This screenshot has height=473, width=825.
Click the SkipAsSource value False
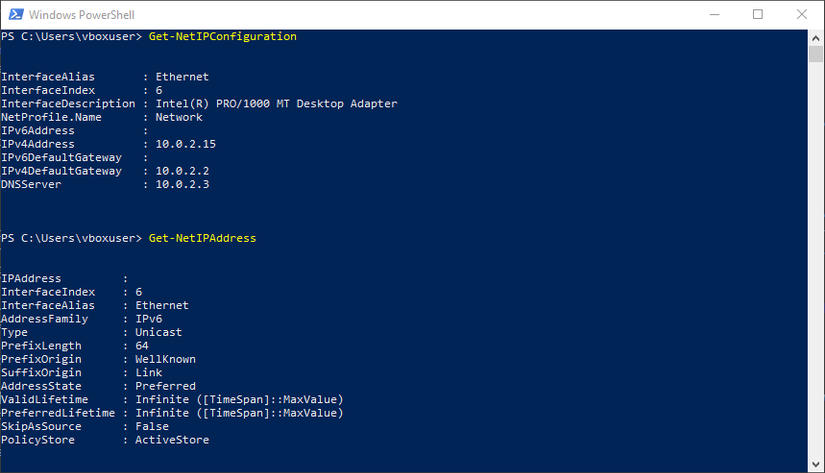(x=152, y=426)
